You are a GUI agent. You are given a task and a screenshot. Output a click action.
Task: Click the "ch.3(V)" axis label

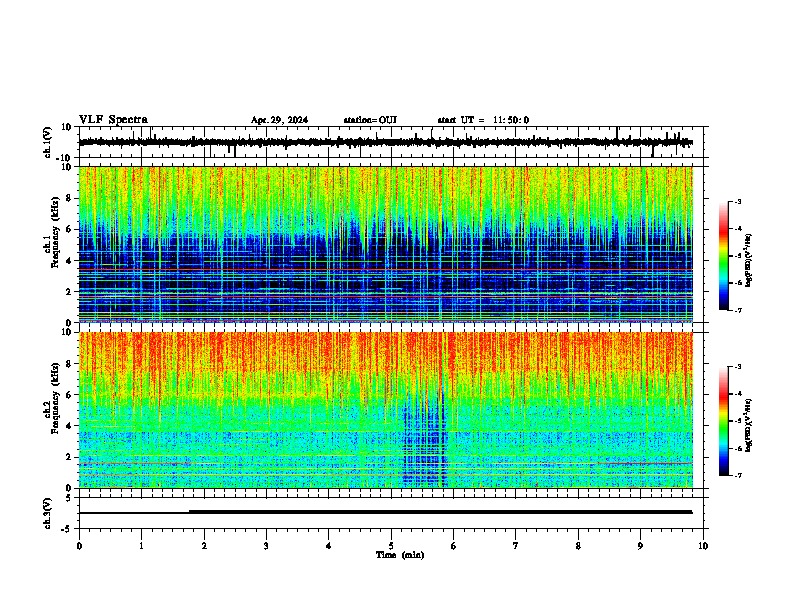(x=47, y=514)
